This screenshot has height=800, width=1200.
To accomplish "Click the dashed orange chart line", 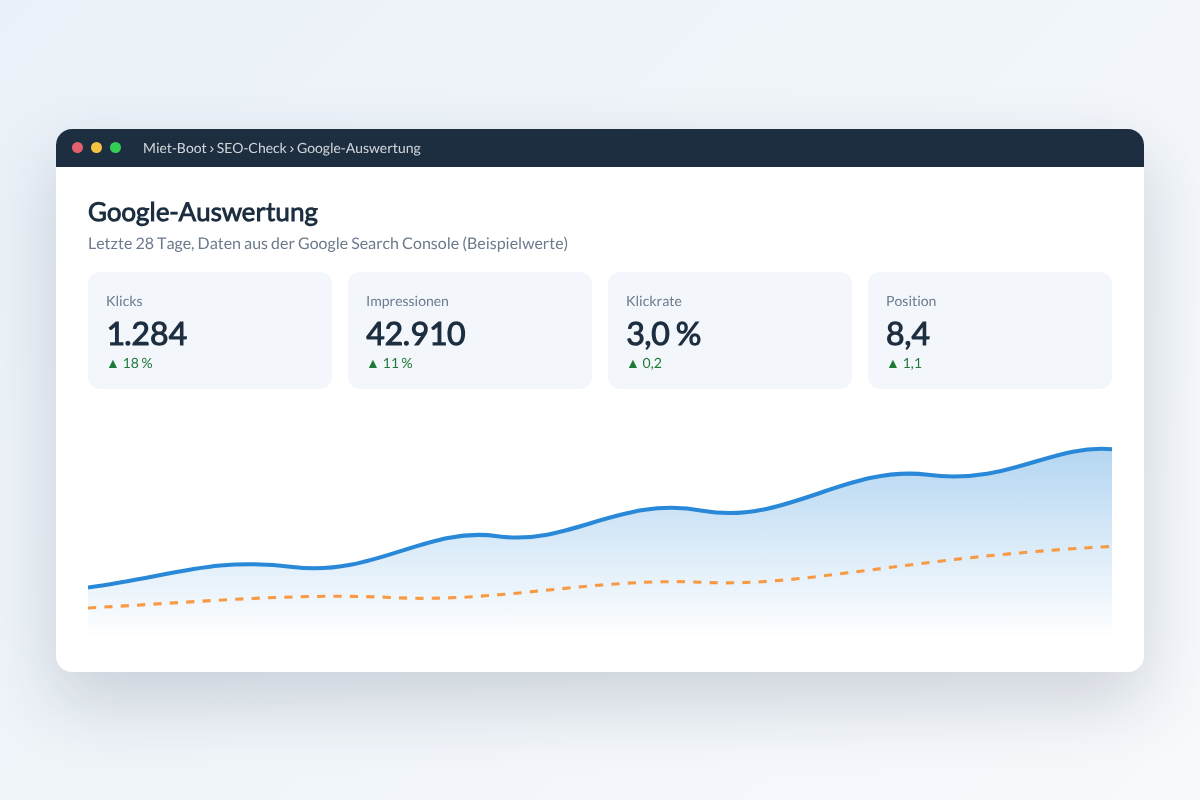I will (x=600, y=586).
